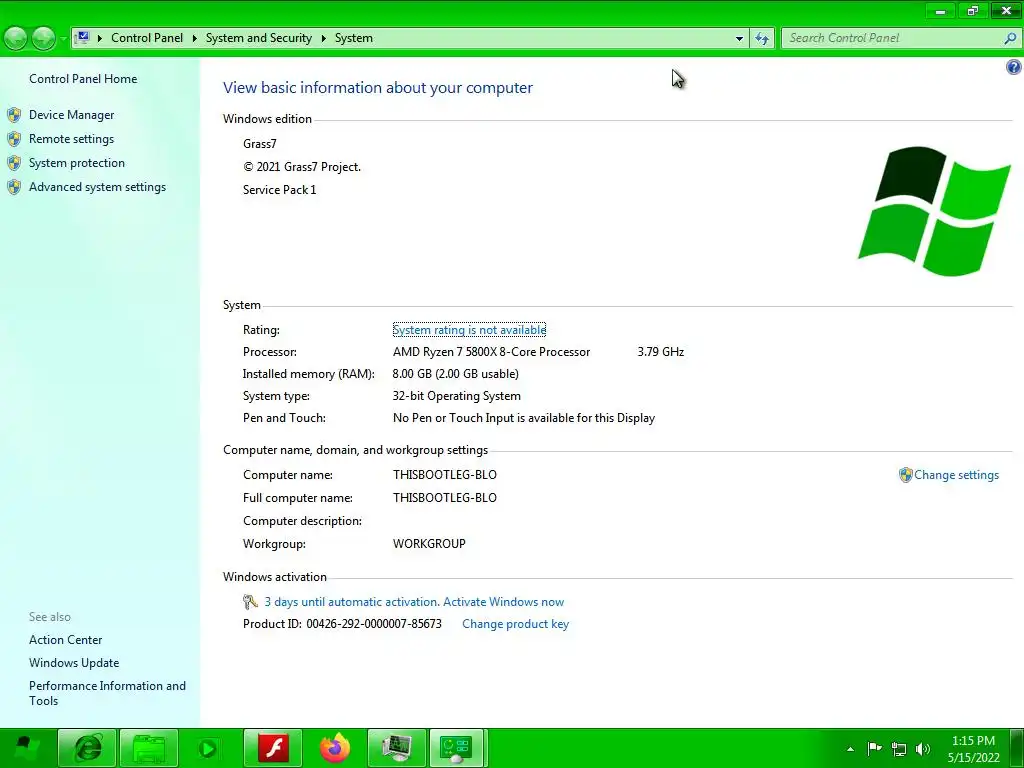Click the shield icon next to Change settings
This screenshot has height=768, width=1024.
[x=905, y=475]
